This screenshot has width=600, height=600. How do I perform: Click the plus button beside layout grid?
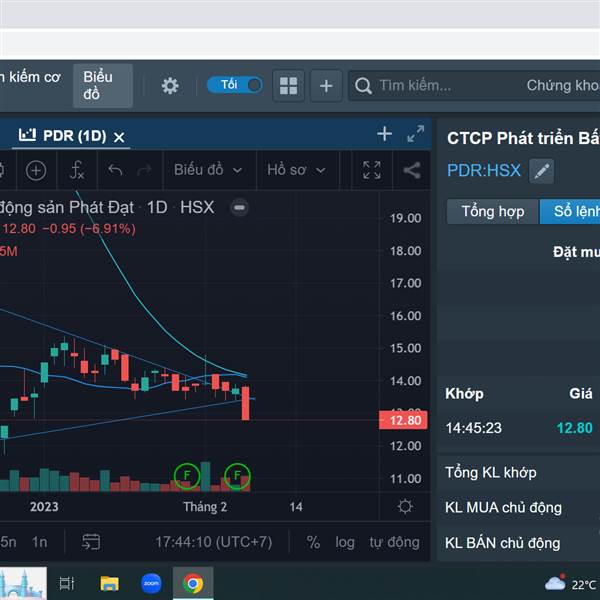(326, 86)
